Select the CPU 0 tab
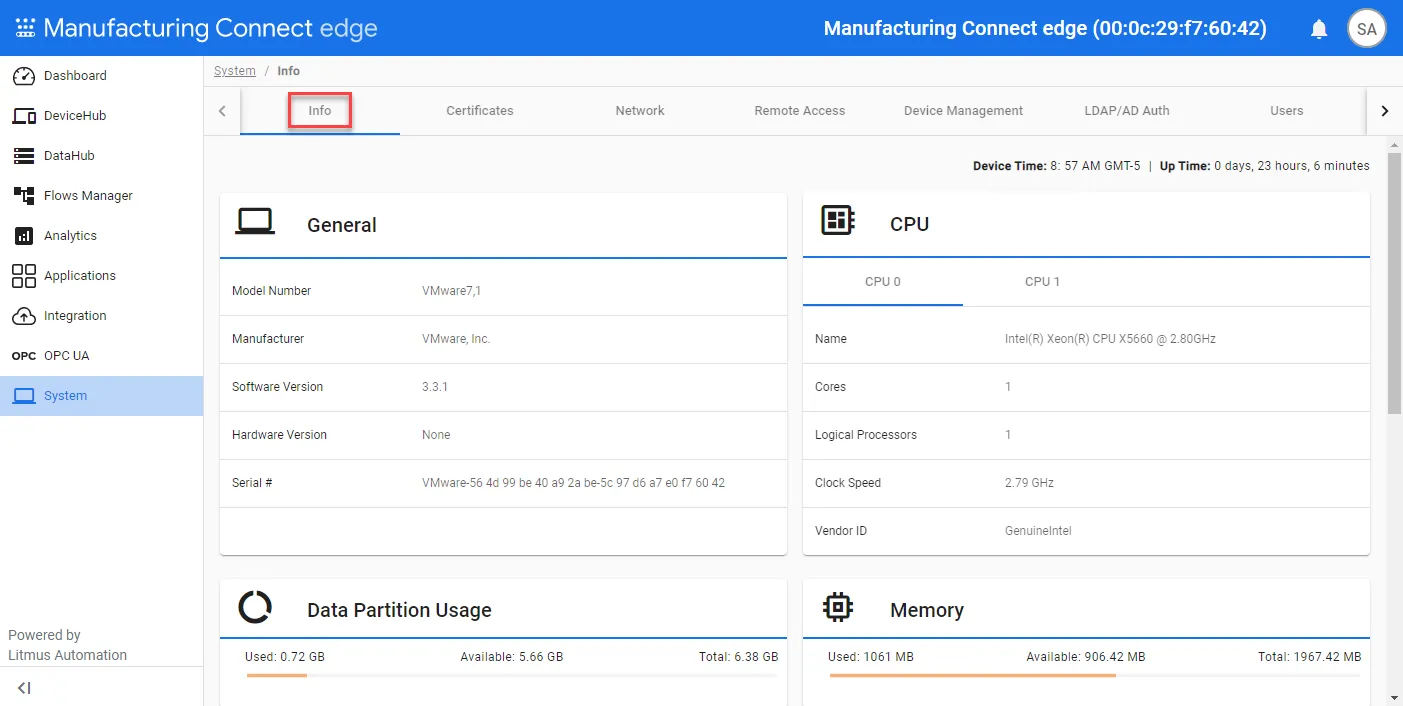The width and height of the screenshot is (1403, 706). coord(883,282)
